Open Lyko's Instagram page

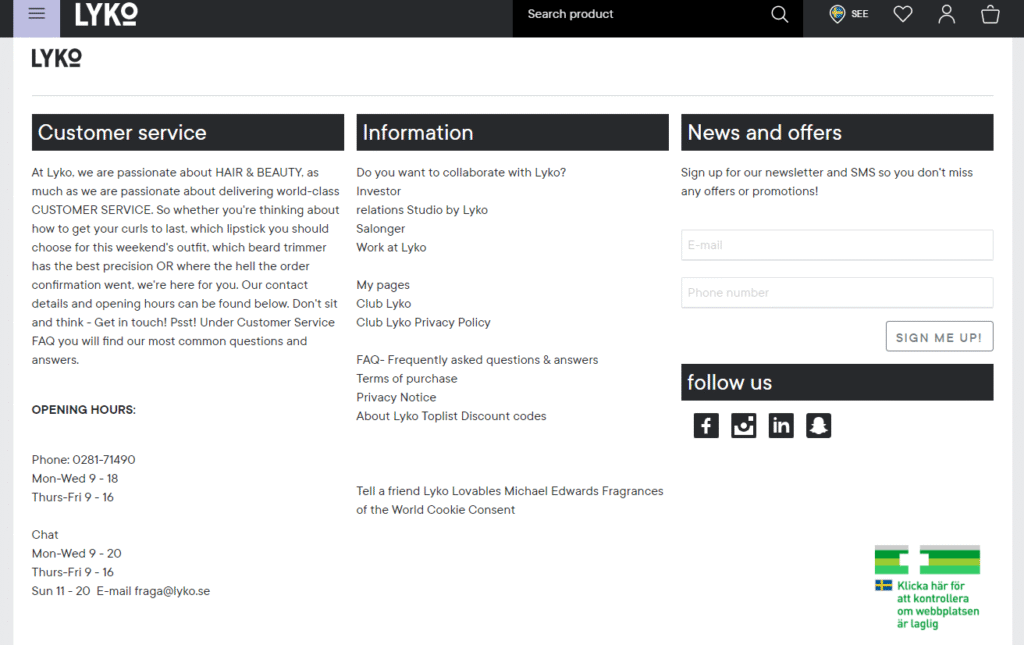coord(743,426)
